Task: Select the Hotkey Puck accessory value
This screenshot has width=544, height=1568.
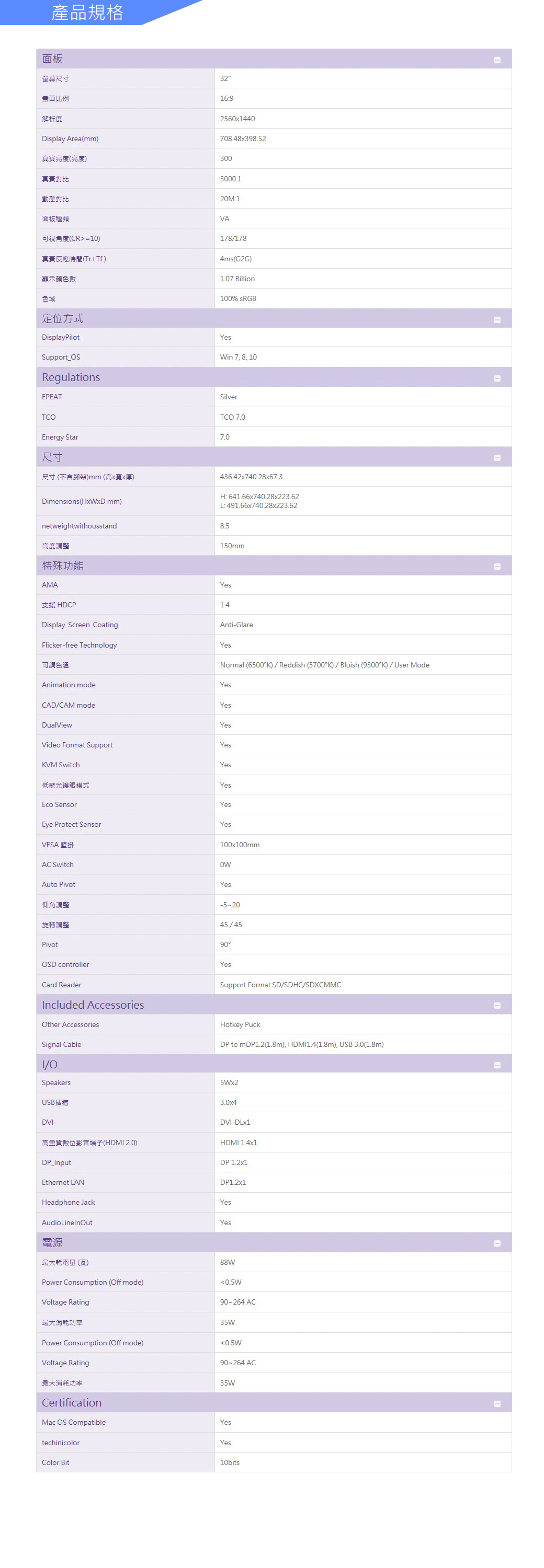Action: coord(240,1024)
